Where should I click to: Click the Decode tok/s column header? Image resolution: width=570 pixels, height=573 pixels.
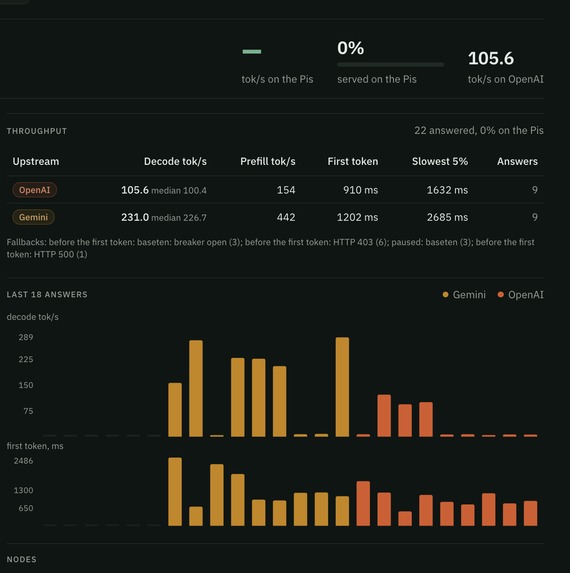[x=175, y=162]
